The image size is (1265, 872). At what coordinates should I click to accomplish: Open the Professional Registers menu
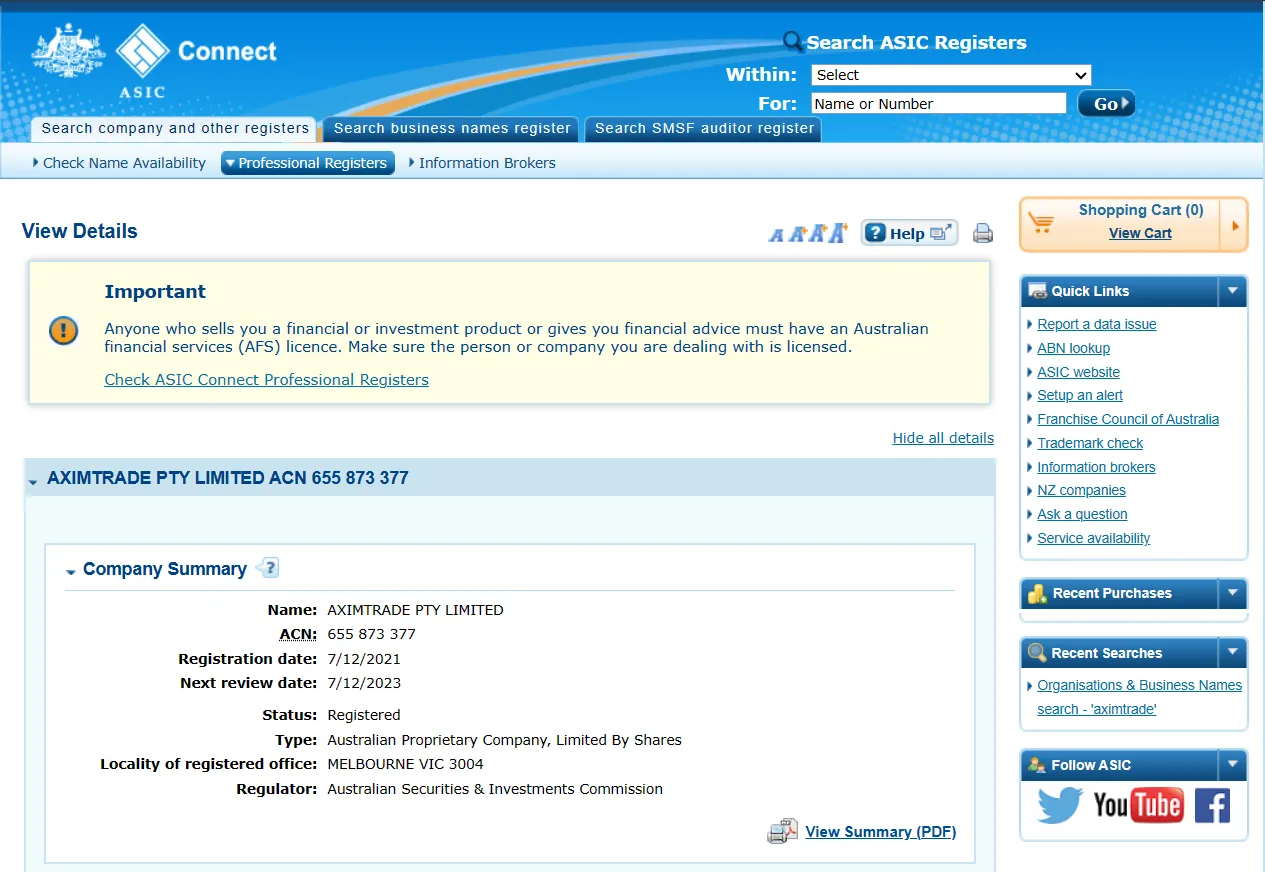point(308,163)
